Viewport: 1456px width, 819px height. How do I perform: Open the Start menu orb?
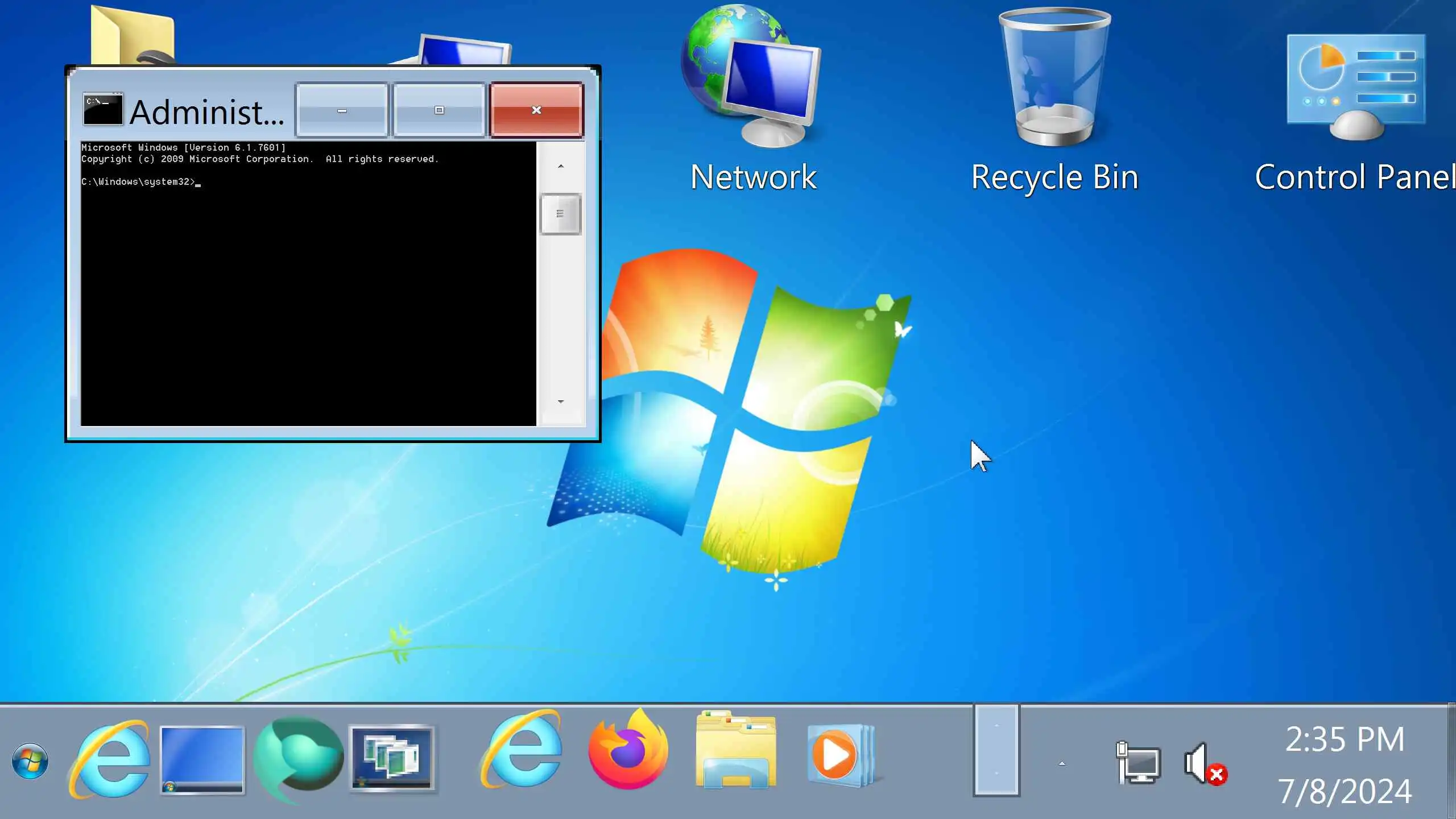tap(30, 761)
